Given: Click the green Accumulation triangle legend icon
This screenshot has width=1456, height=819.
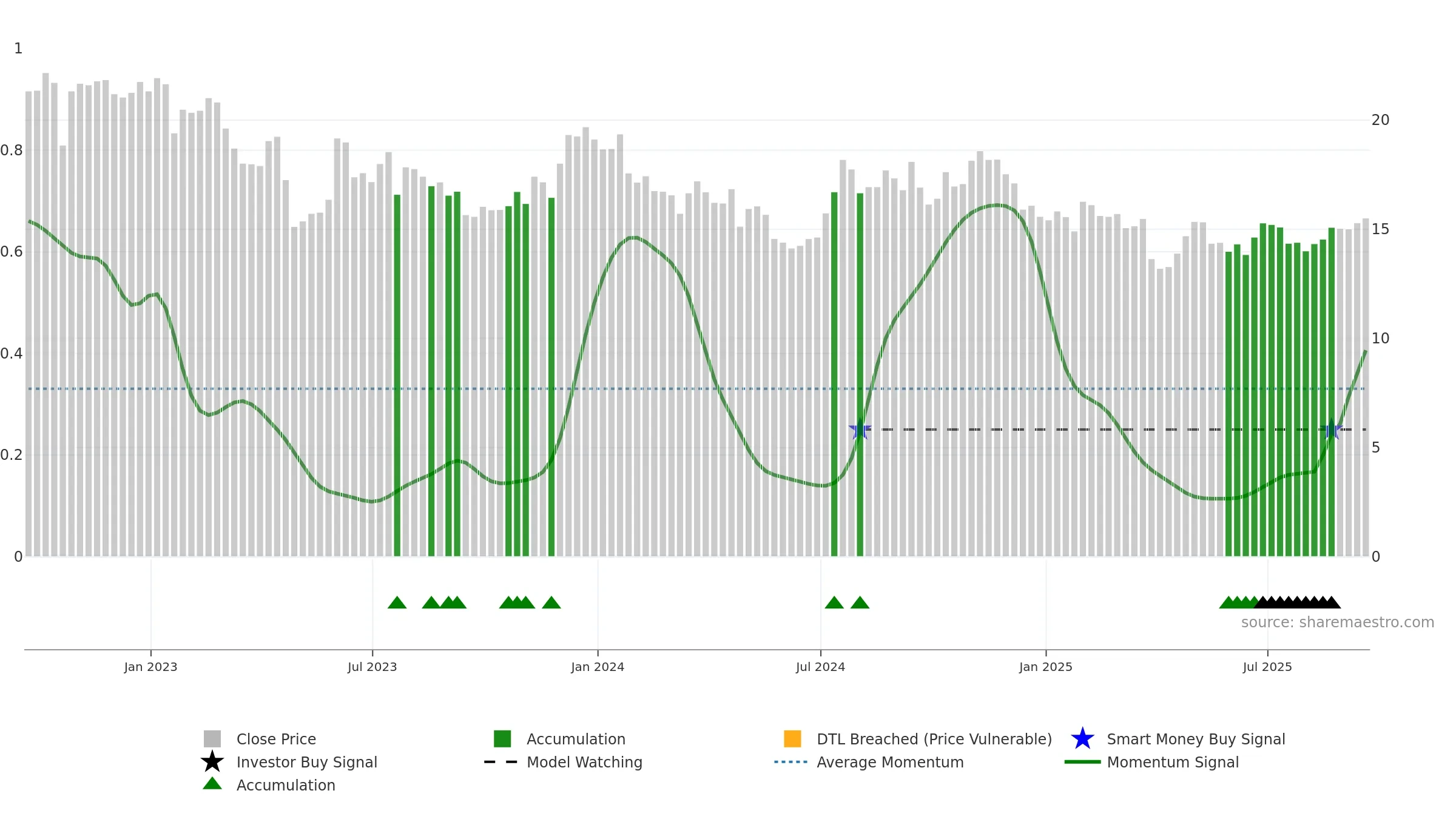Looking at the screenshot, I should coord(212,783).
